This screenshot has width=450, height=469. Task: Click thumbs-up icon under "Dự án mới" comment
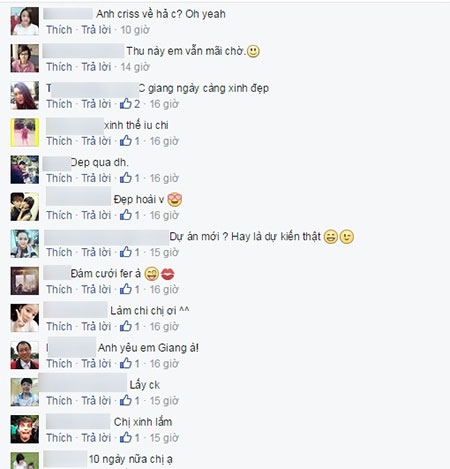tap(126, 252)
